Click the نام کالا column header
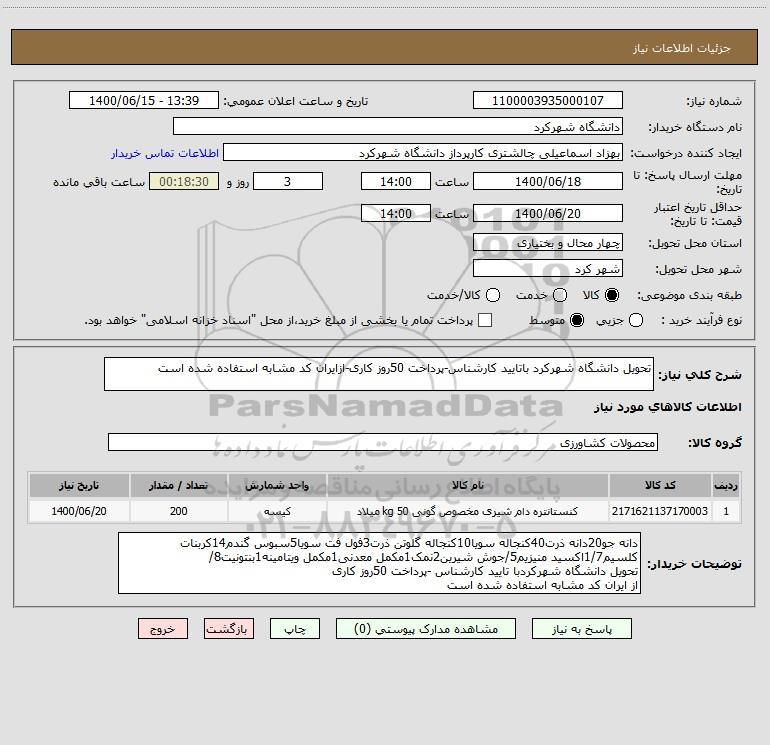Image resolution: width=770 pixels, height=745 pixels. pyautogui.click(x=468, y=485)
